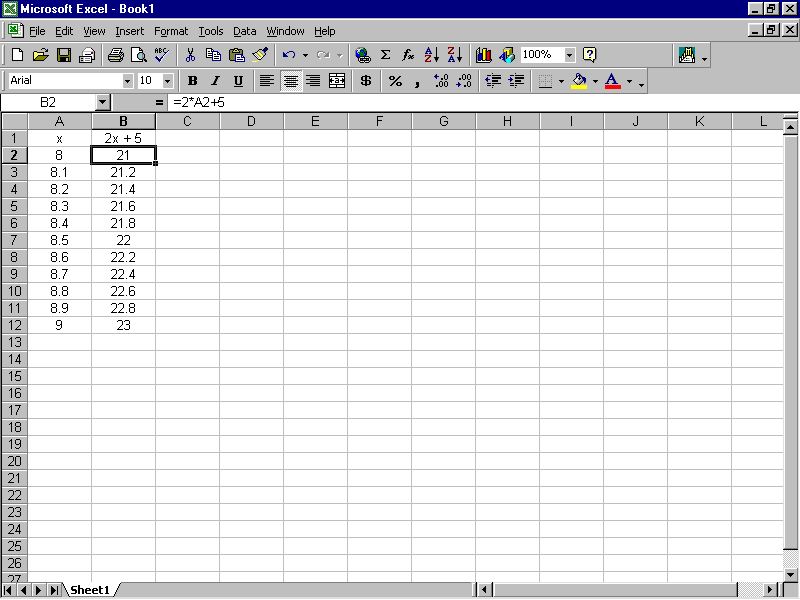Launch the Chart Wizard
The image size is (800, 600).
pos(484,55)
